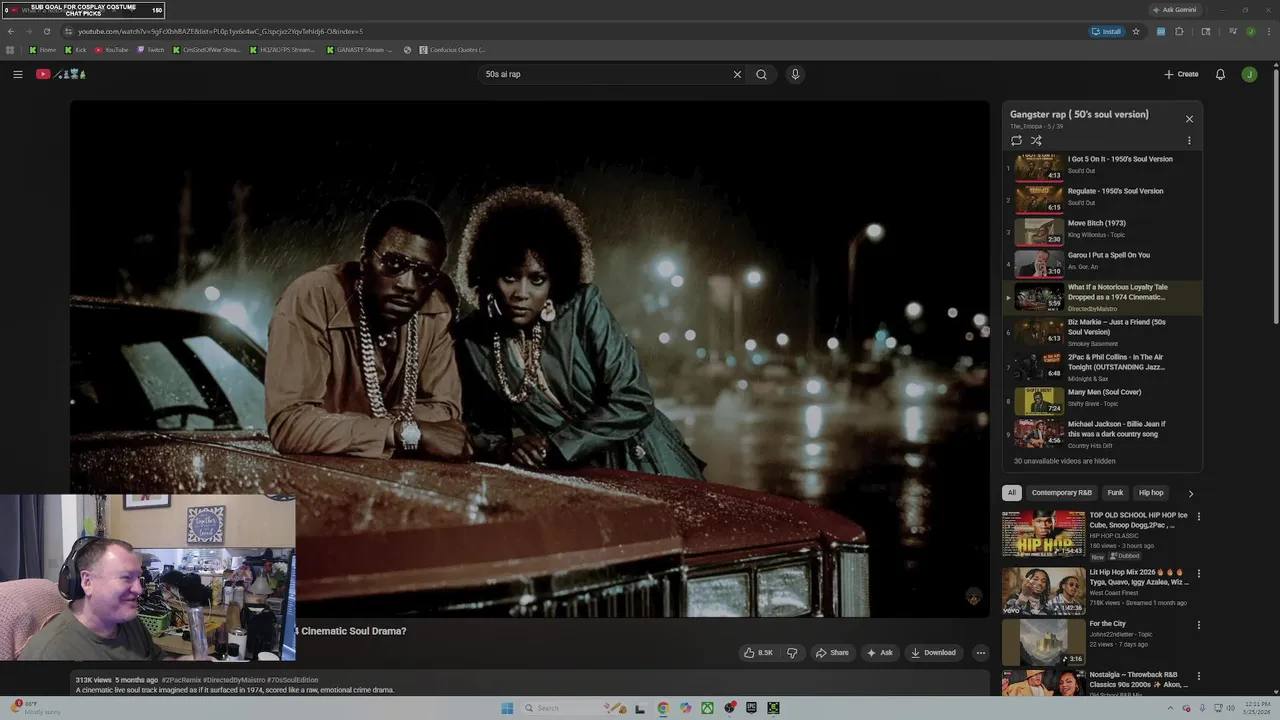Open options for Nostalgia Throwback R&B video
This screenshot has height=720, width=1280.
1199,677
